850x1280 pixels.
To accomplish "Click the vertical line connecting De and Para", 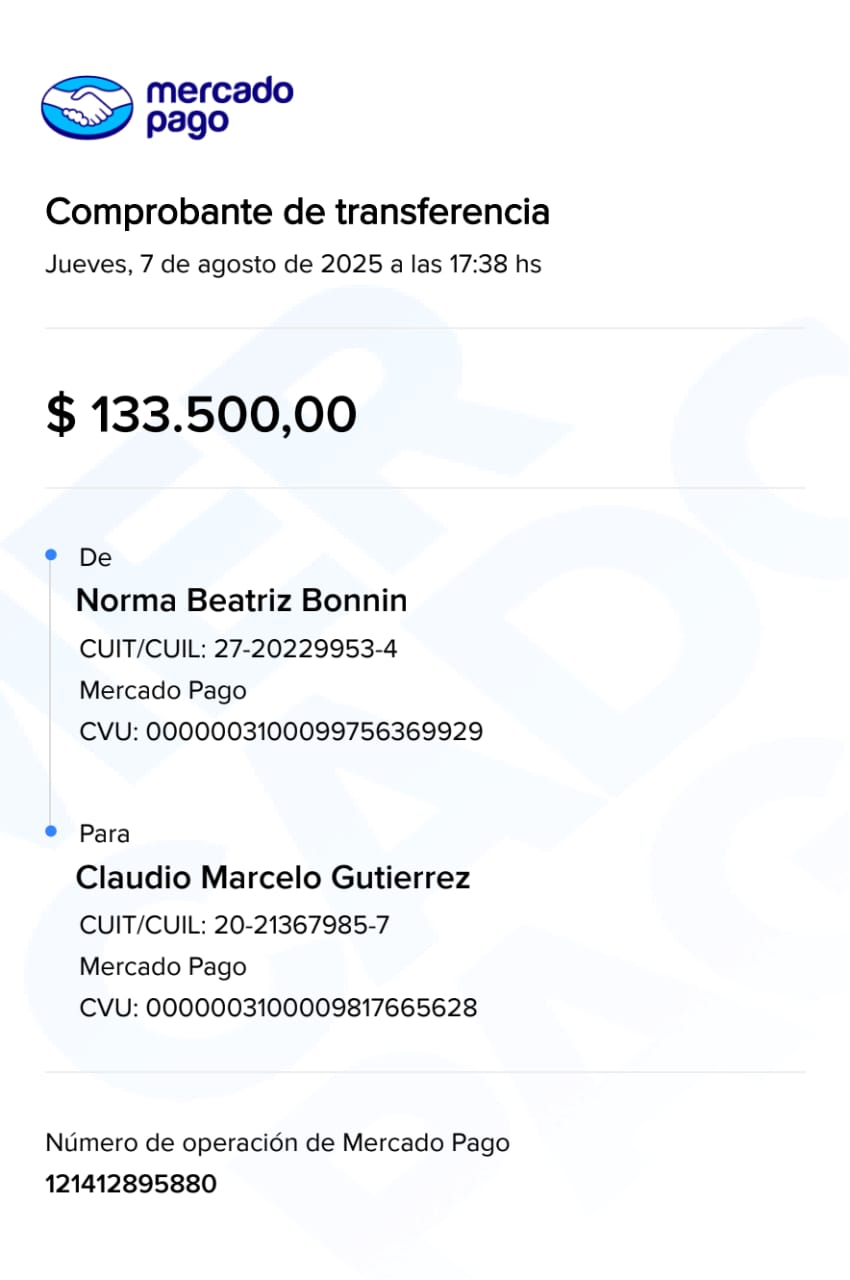I will pyautogui.click(x=51, y=690).
